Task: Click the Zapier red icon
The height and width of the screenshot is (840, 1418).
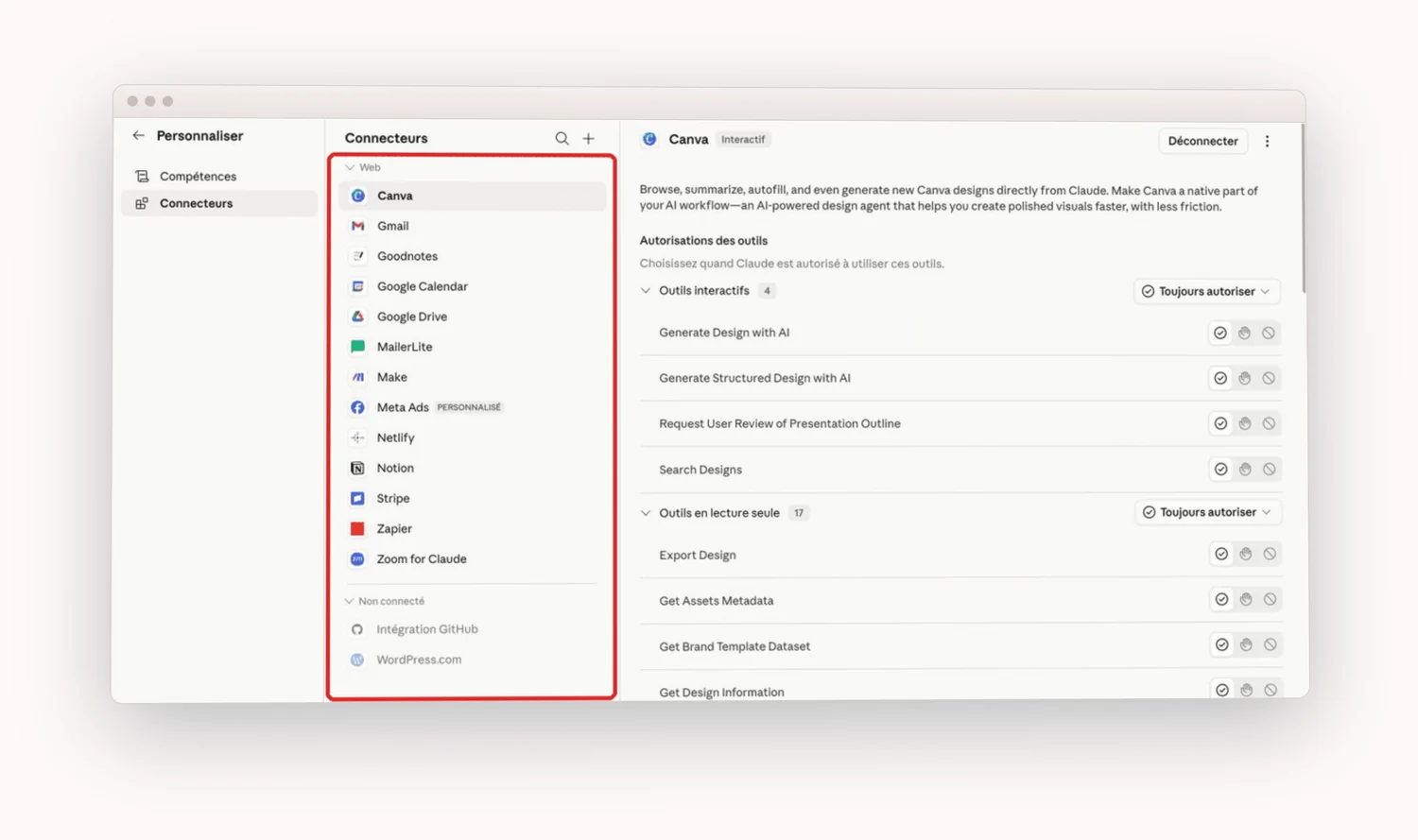Action: pyautogui.click(x=357, y=528)
